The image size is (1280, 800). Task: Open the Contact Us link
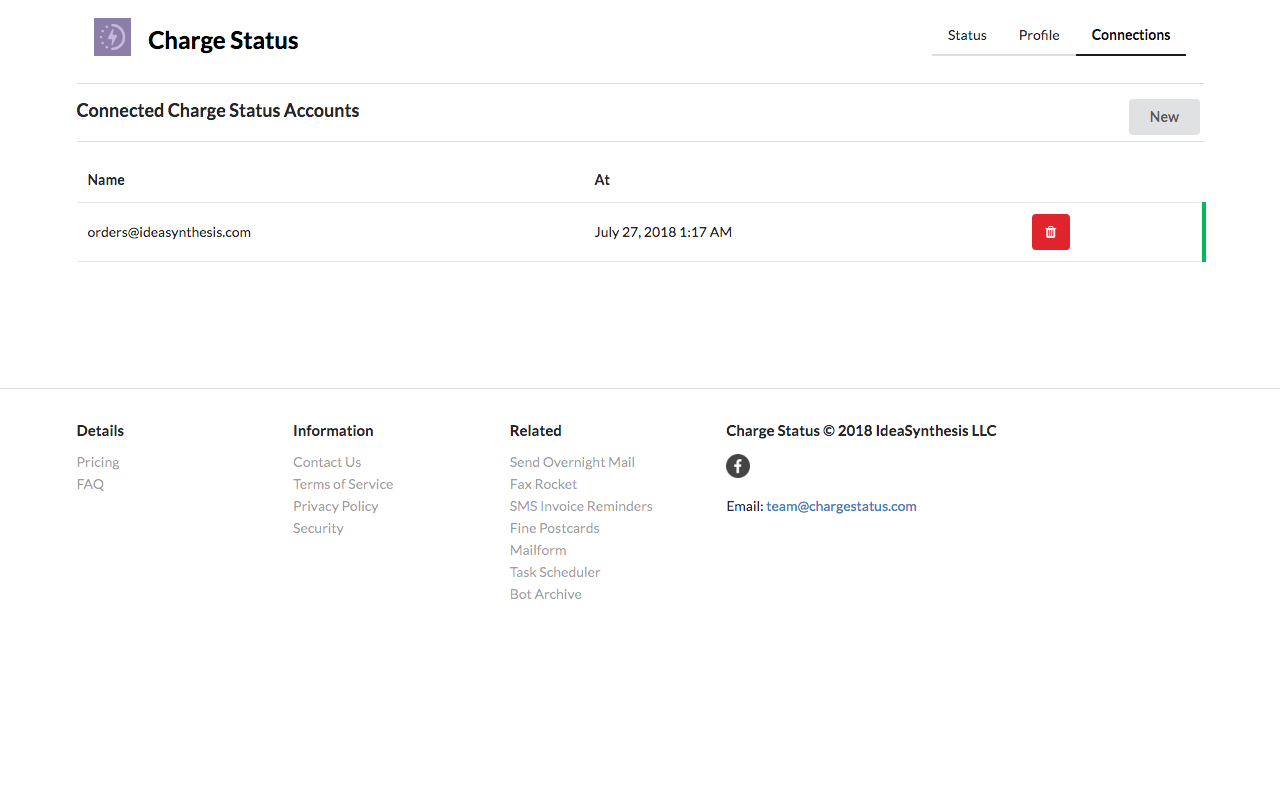(x=327, y=462)
